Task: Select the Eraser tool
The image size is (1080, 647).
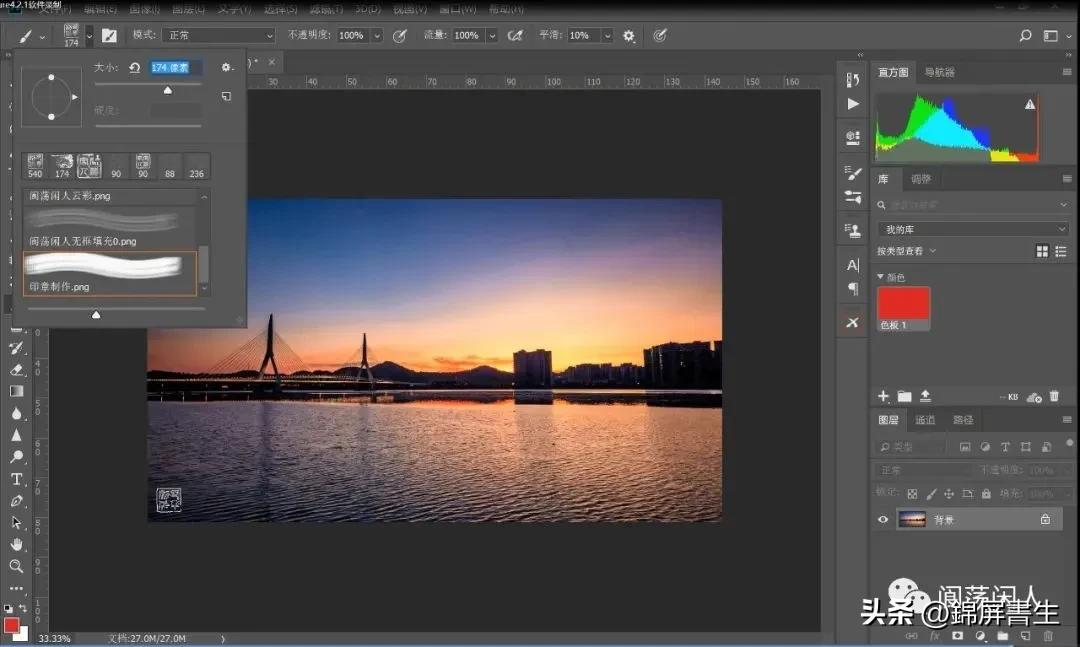Action: [16, 369]
